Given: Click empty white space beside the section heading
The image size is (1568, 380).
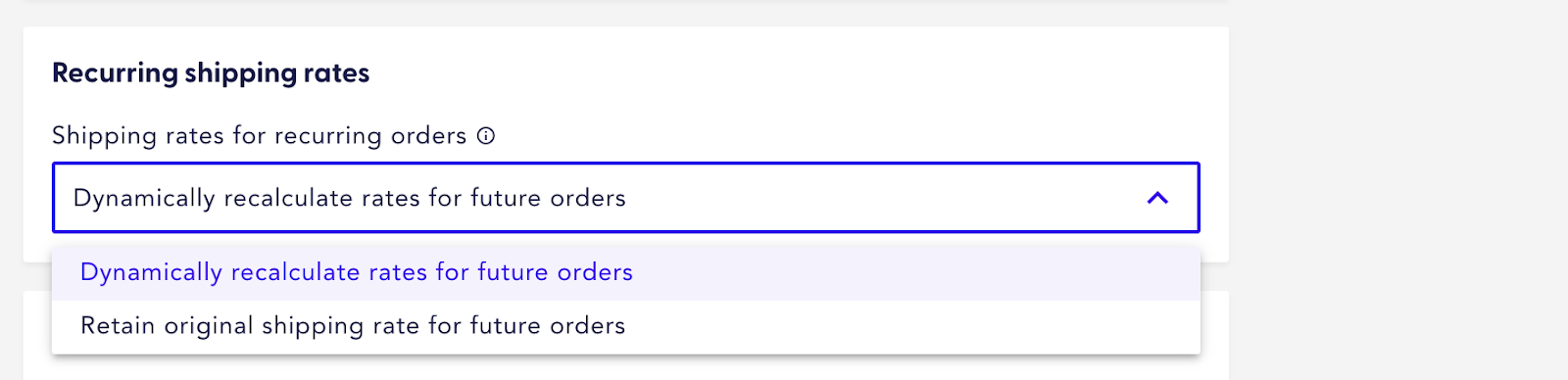Looking at the screenshot, I should pos(784,73).
